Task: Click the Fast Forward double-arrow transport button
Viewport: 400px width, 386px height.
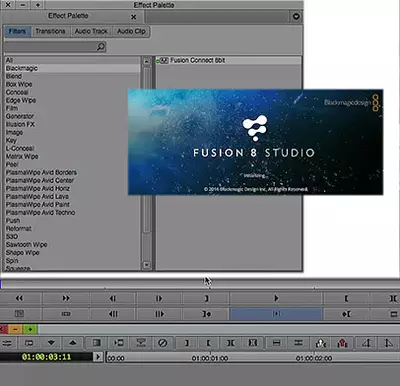Action: [66, 298]
